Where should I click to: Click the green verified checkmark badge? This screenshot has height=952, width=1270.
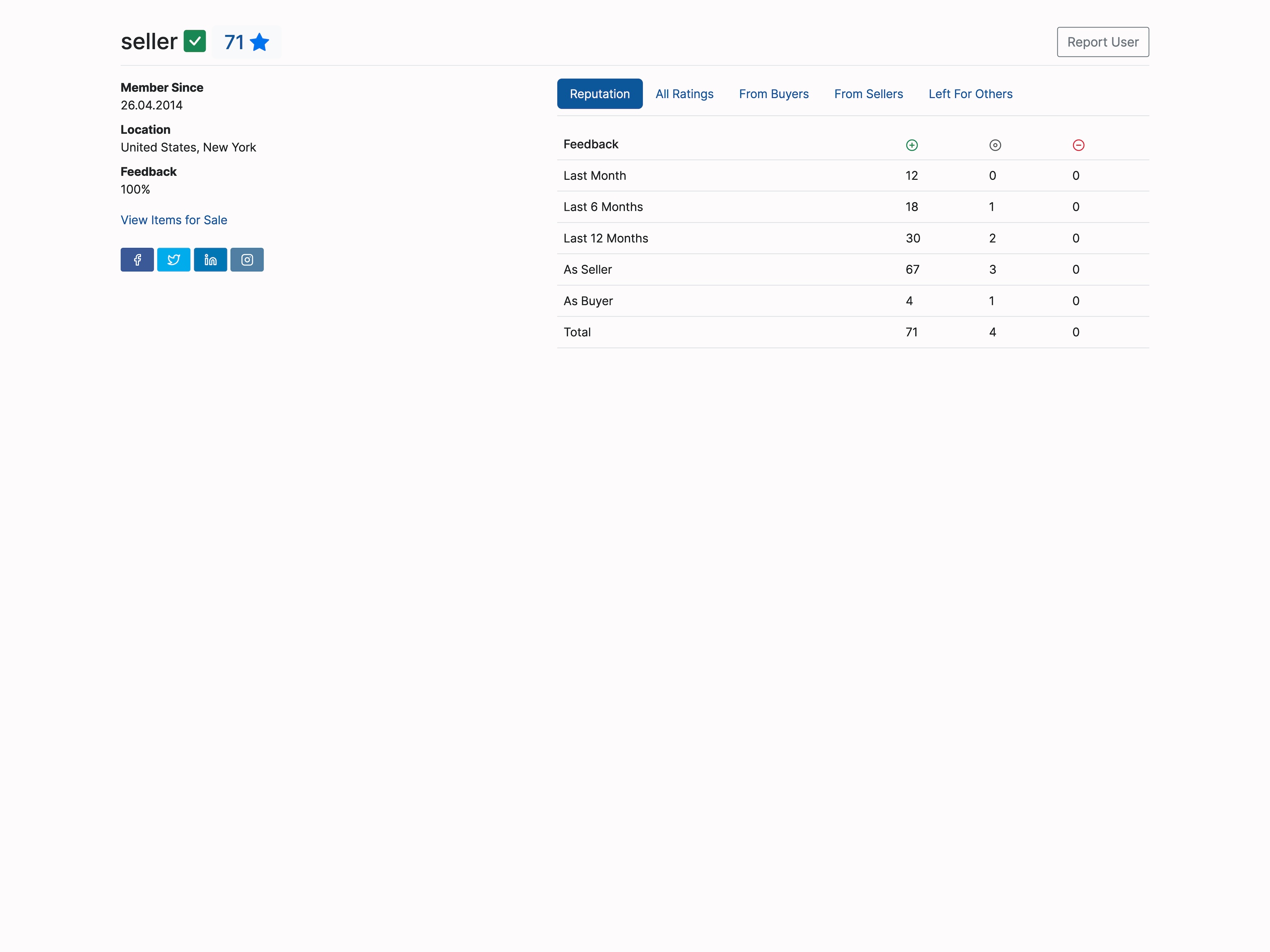point(195,41)
